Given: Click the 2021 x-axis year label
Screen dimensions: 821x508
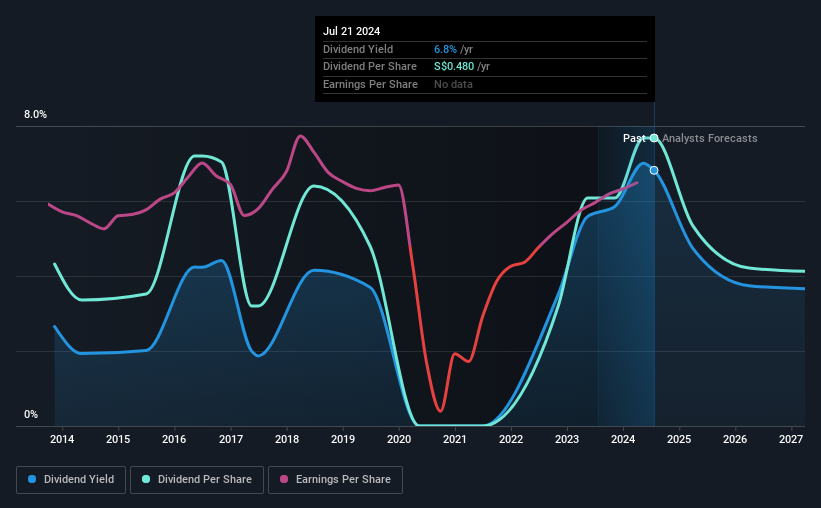Looking at the screenshot, I should point(454,439).
